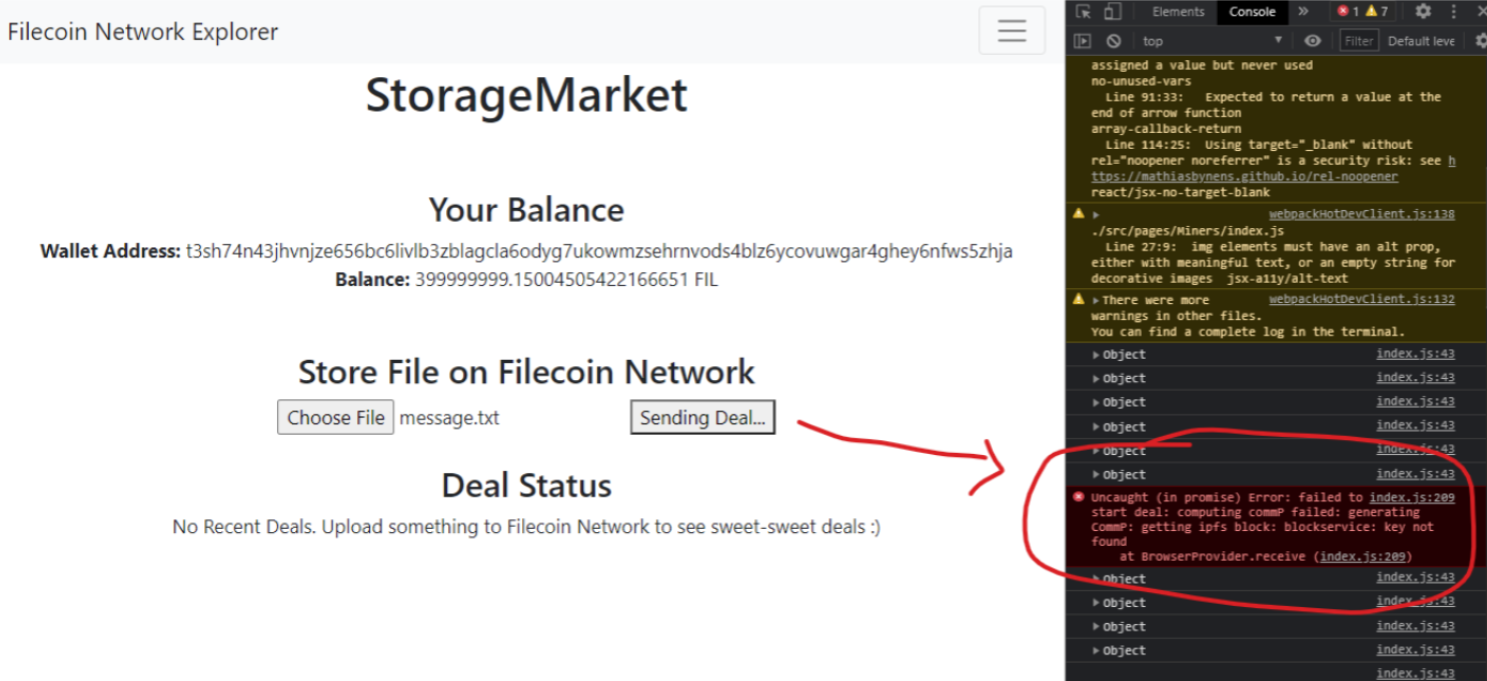Open the console sidebar panel icon

point(1082,40)
